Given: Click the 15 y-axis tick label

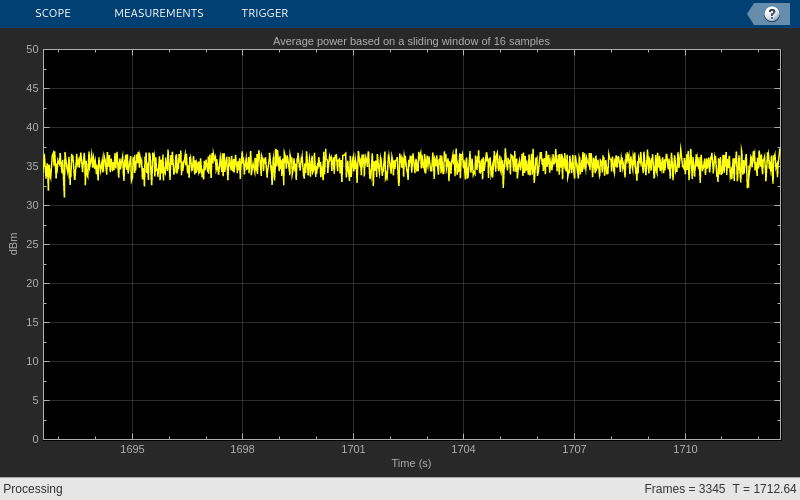Looking at the screenshot, I should [x=32, y=322].
